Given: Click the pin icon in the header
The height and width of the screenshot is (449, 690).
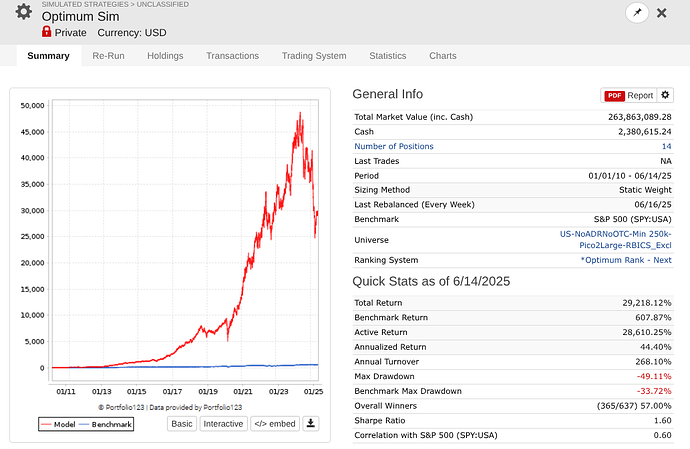Looking at the screenshot, I should pos(637,13).
